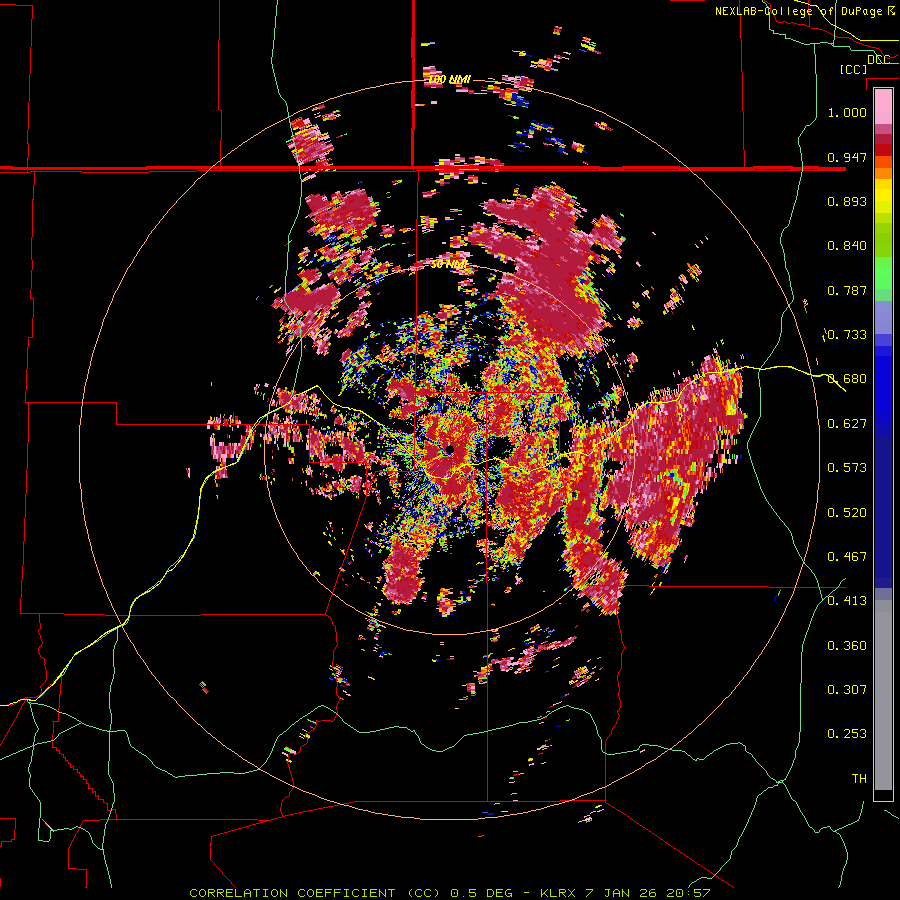Click the KLRX station identifier in footer
Screen dimensions: 900x900
click(559, 893)
